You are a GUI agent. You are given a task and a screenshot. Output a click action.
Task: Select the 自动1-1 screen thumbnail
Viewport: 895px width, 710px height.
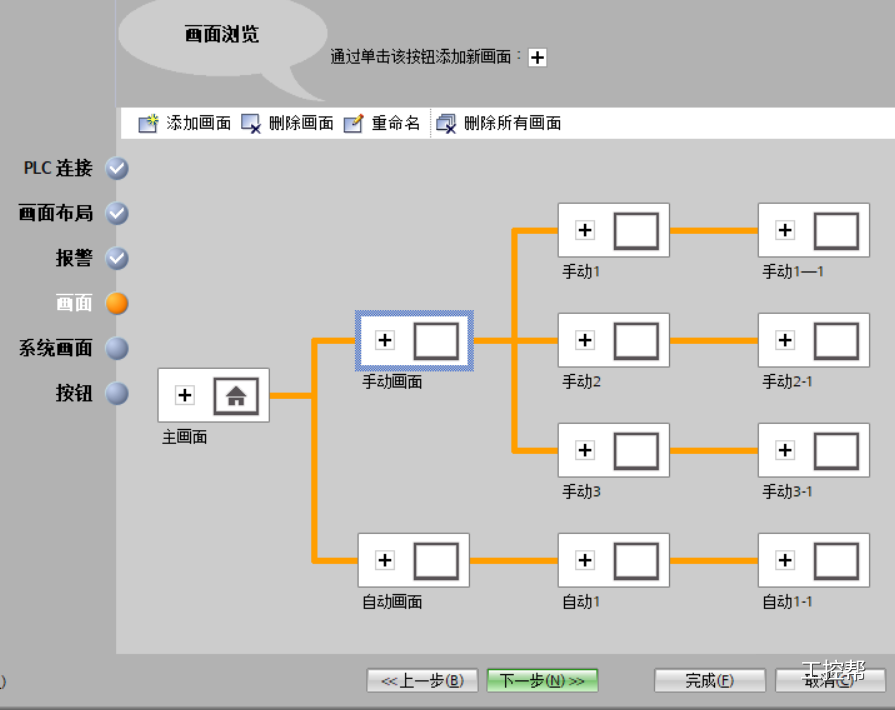(836, 561)
